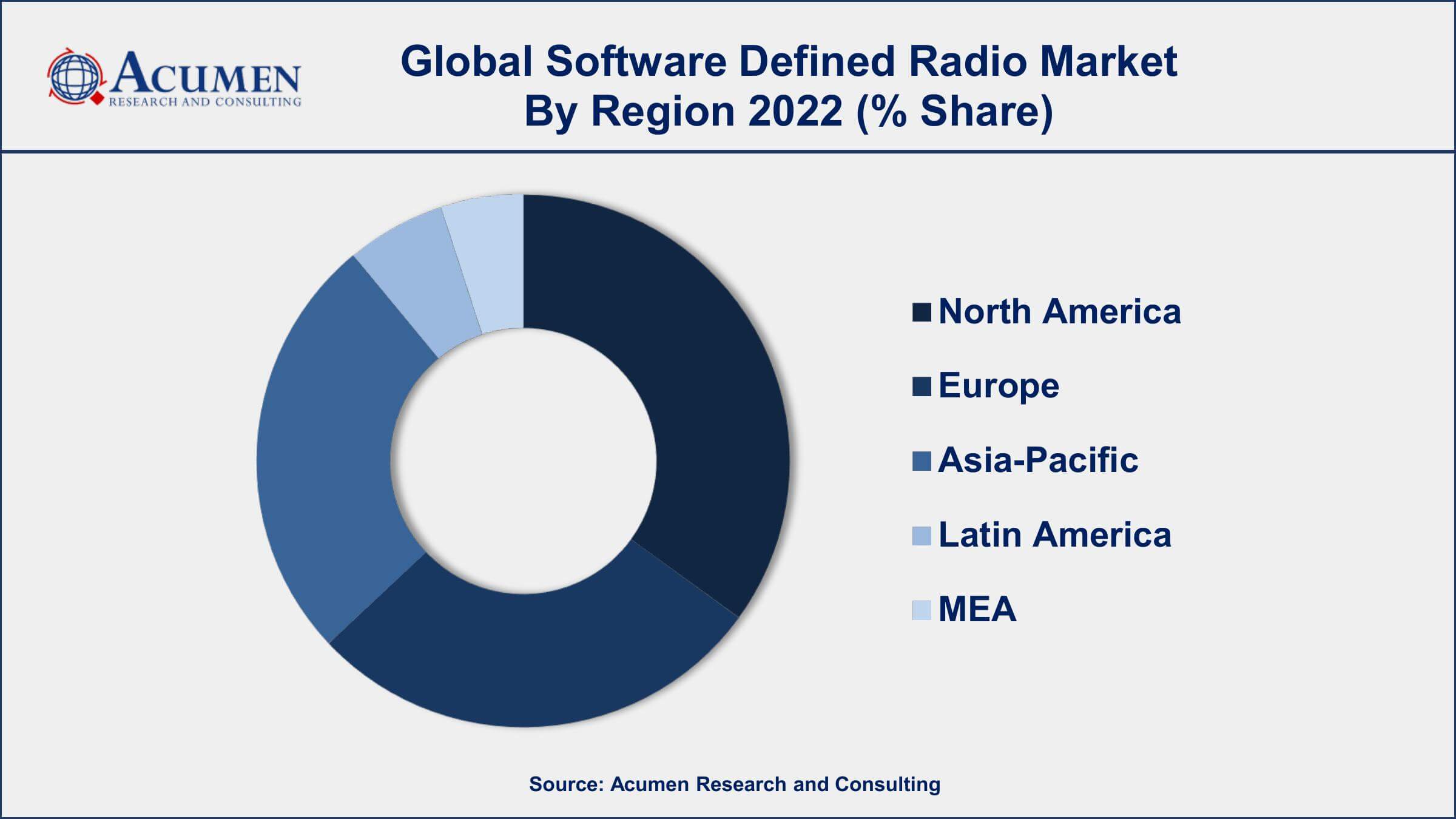
Task: Select the MEA legend label
Action: [977, 609]
